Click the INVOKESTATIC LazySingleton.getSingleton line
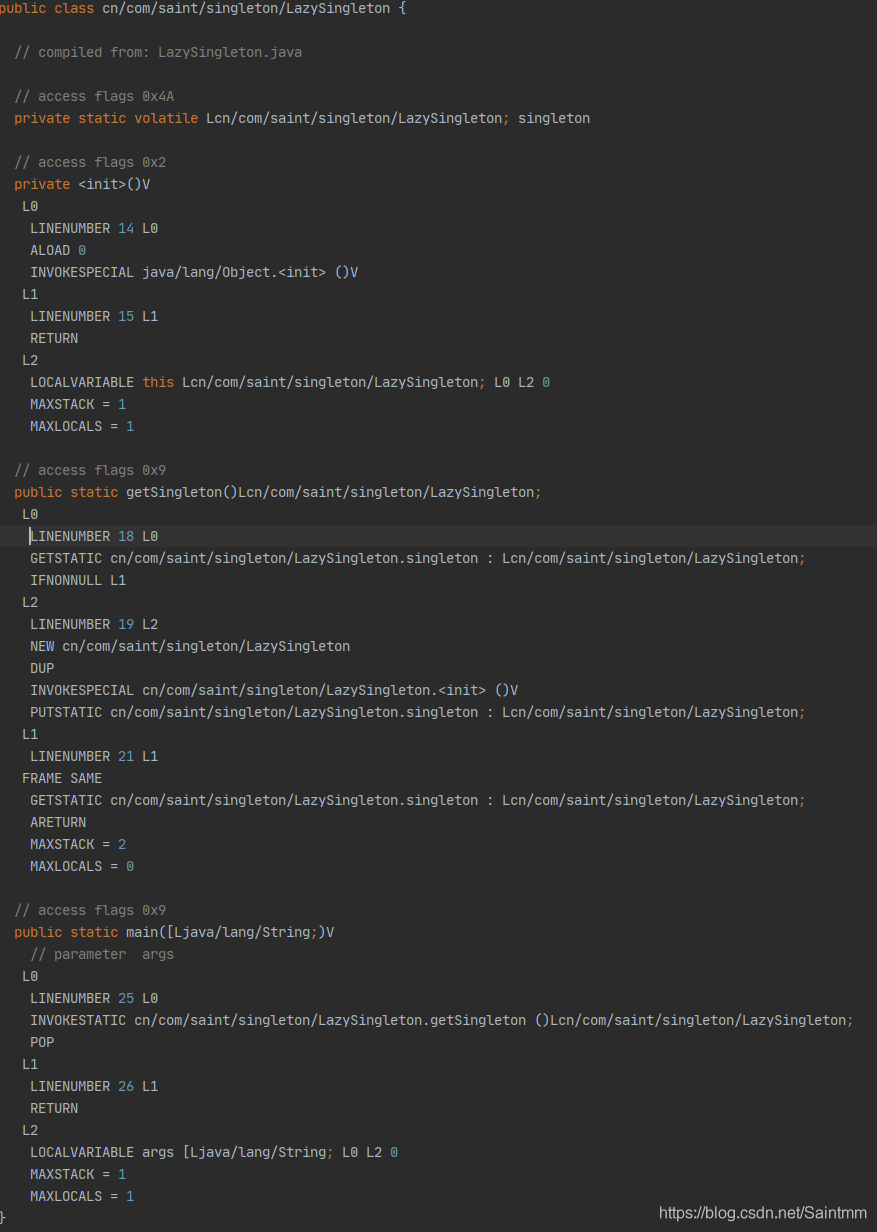Viewport: 877px width, 1232px height. click(x=441, y=1020)
